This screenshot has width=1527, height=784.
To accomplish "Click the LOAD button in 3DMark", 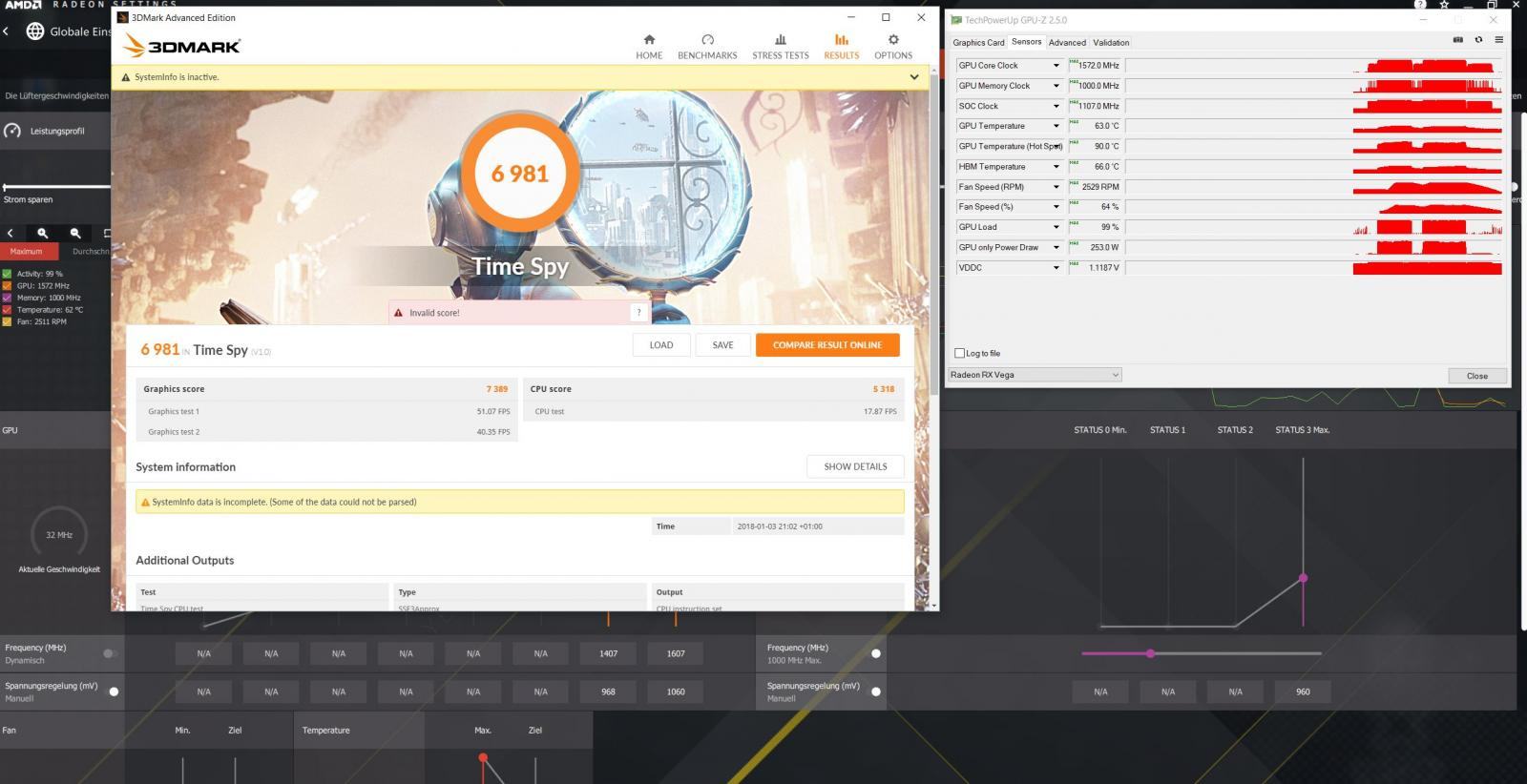I will coord(661,345).
